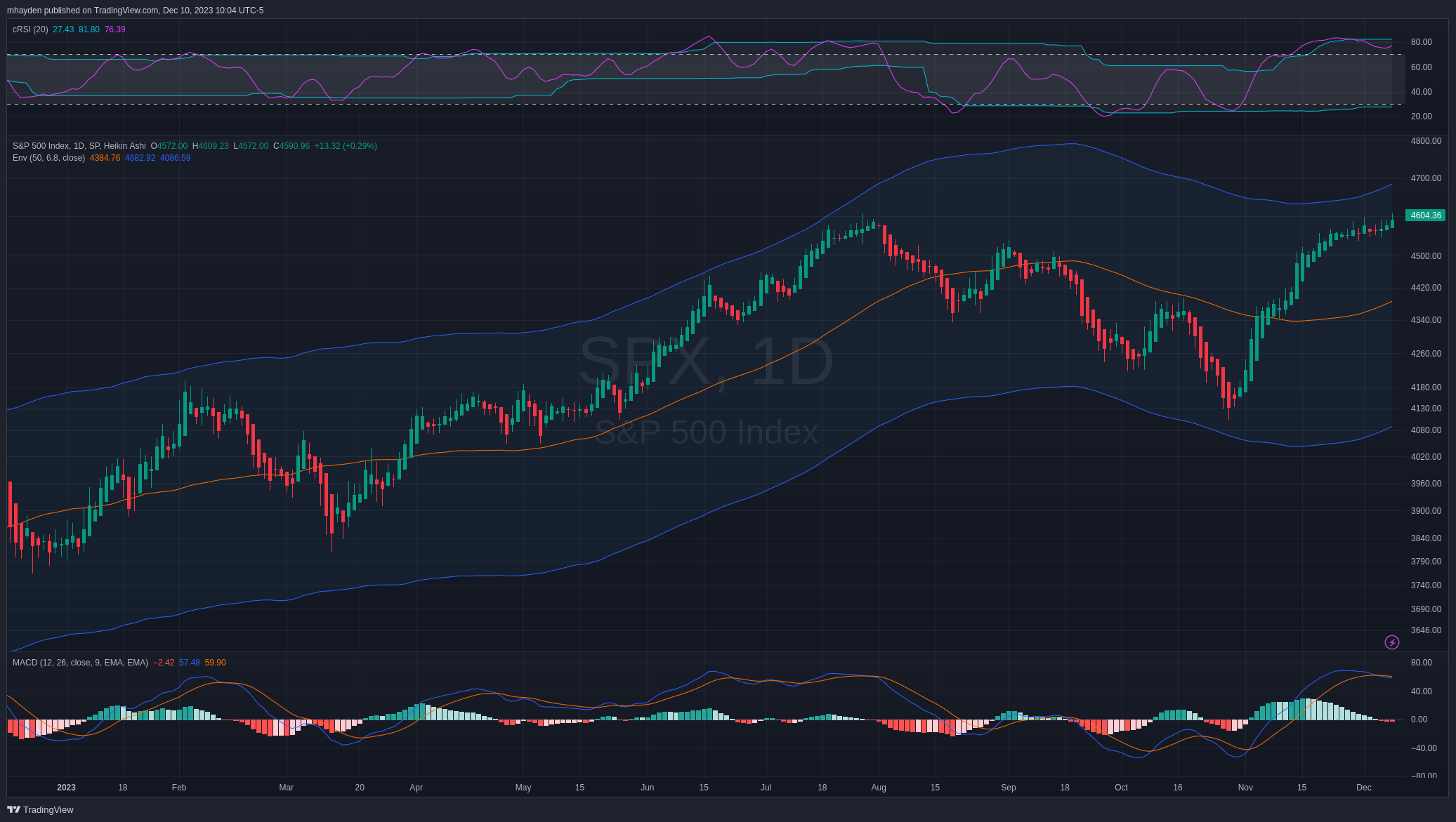Click the 4500.00 price axis label
1456x822 pixels.
click(1426, 256)
